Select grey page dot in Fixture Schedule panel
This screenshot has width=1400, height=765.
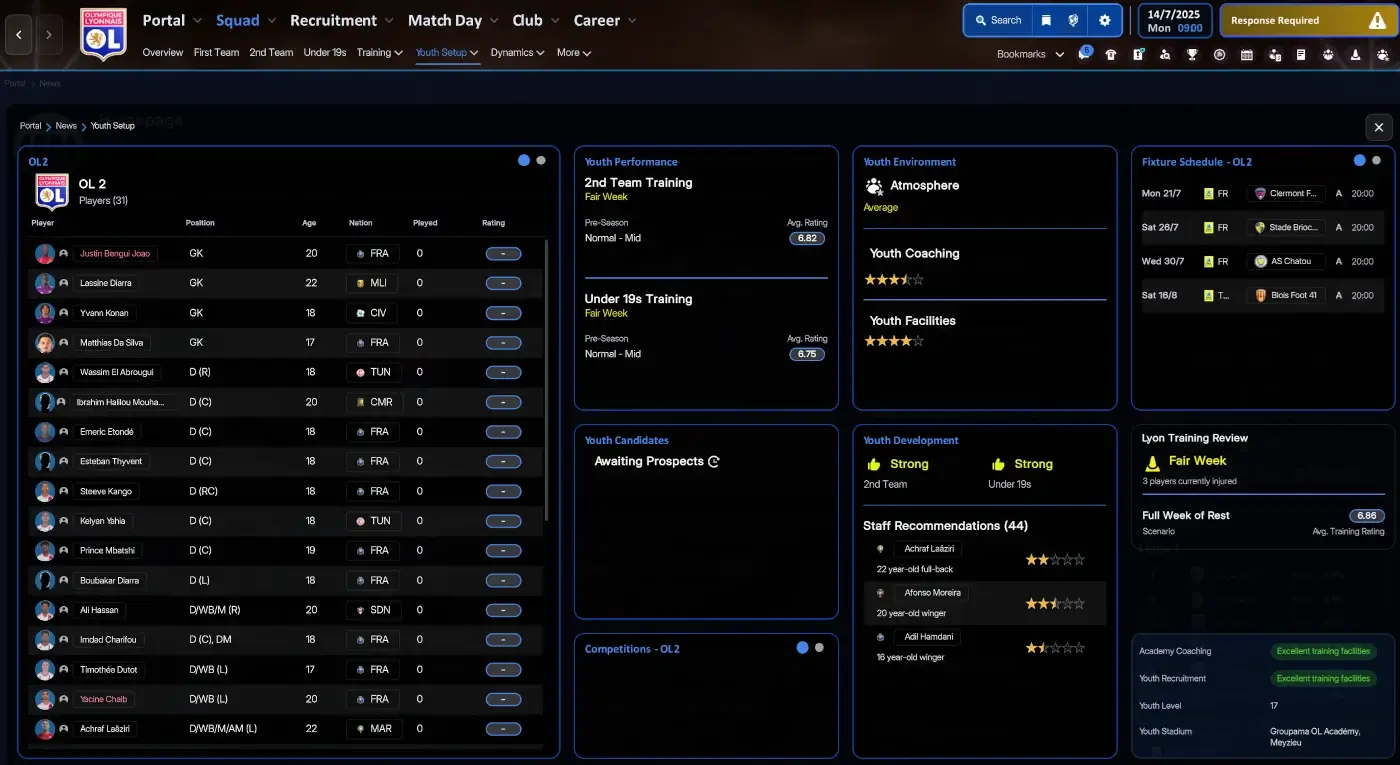tap(1376, 160)
